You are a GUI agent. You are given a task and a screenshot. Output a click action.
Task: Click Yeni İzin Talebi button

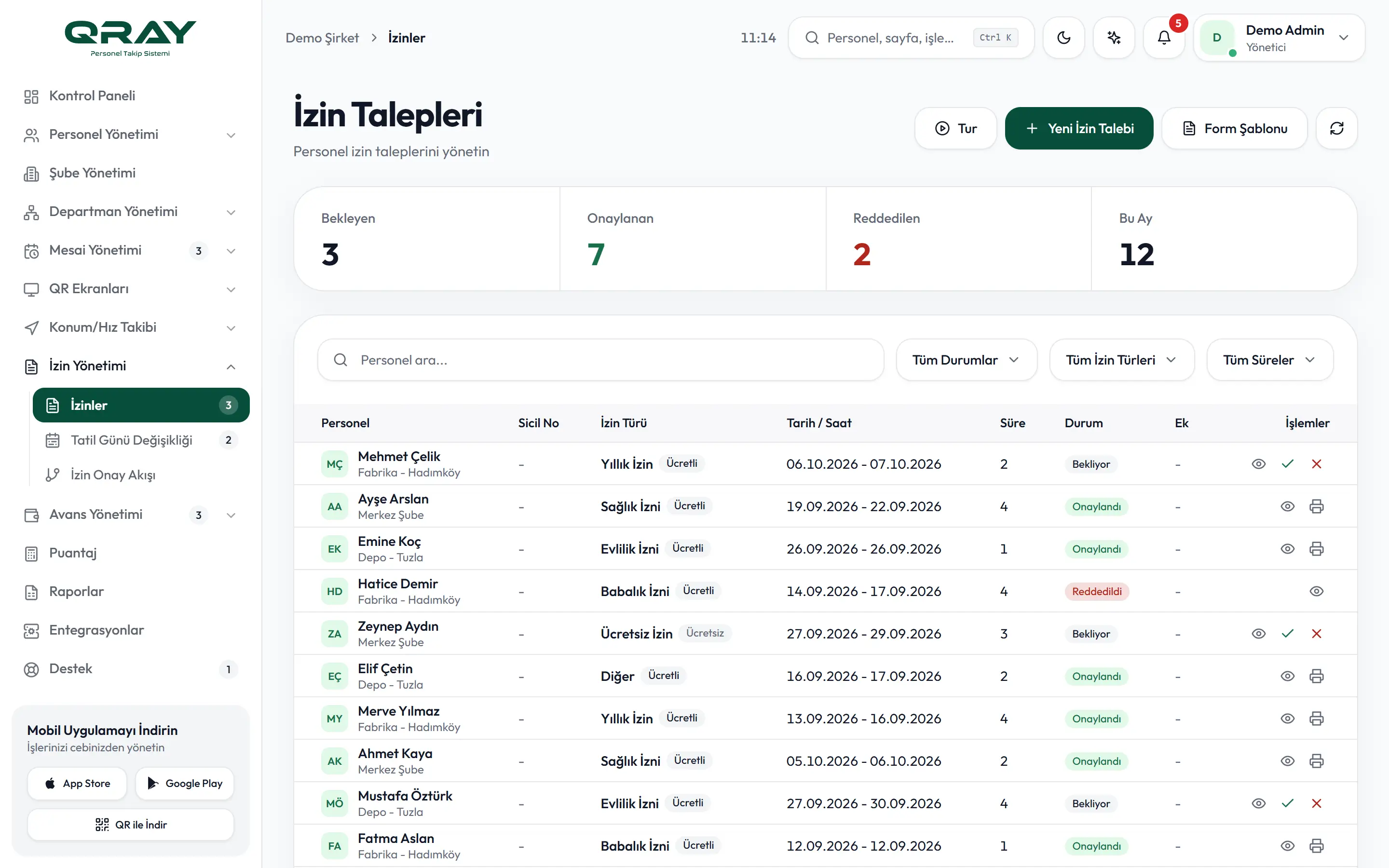tap(1079, 129)
